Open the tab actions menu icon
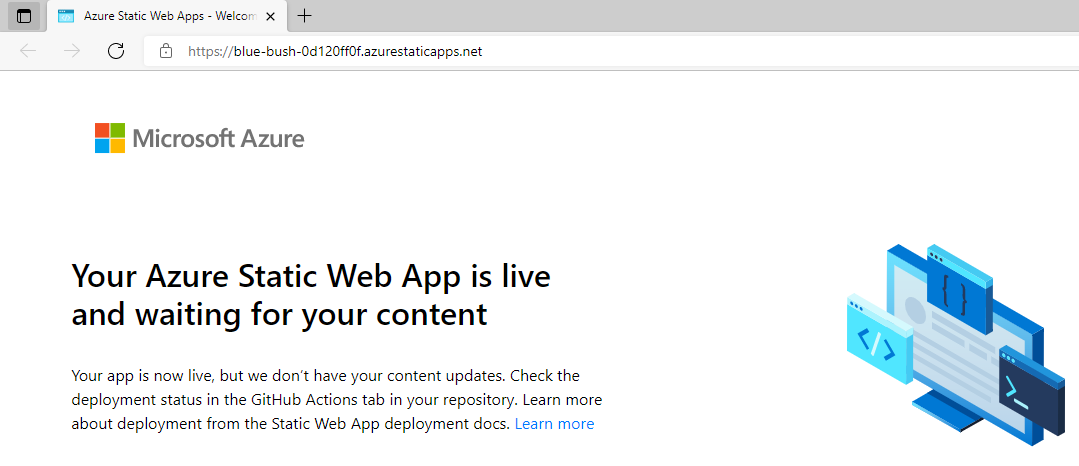Screen dimensions: 1079x466 click(24, 16)
